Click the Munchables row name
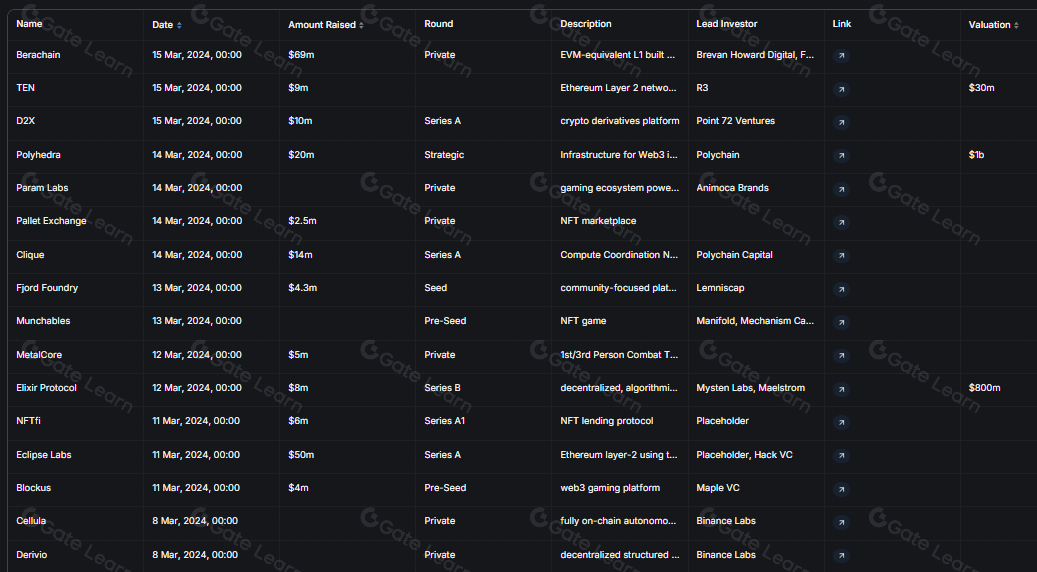Image resolution: width=1037 pixels, height=572 pixels. pos(43,321)
